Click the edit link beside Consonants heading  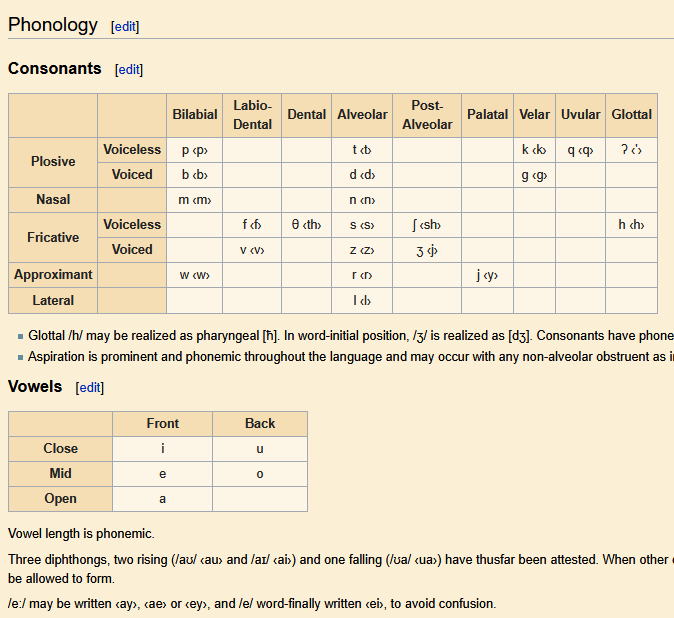pos(129,70)
